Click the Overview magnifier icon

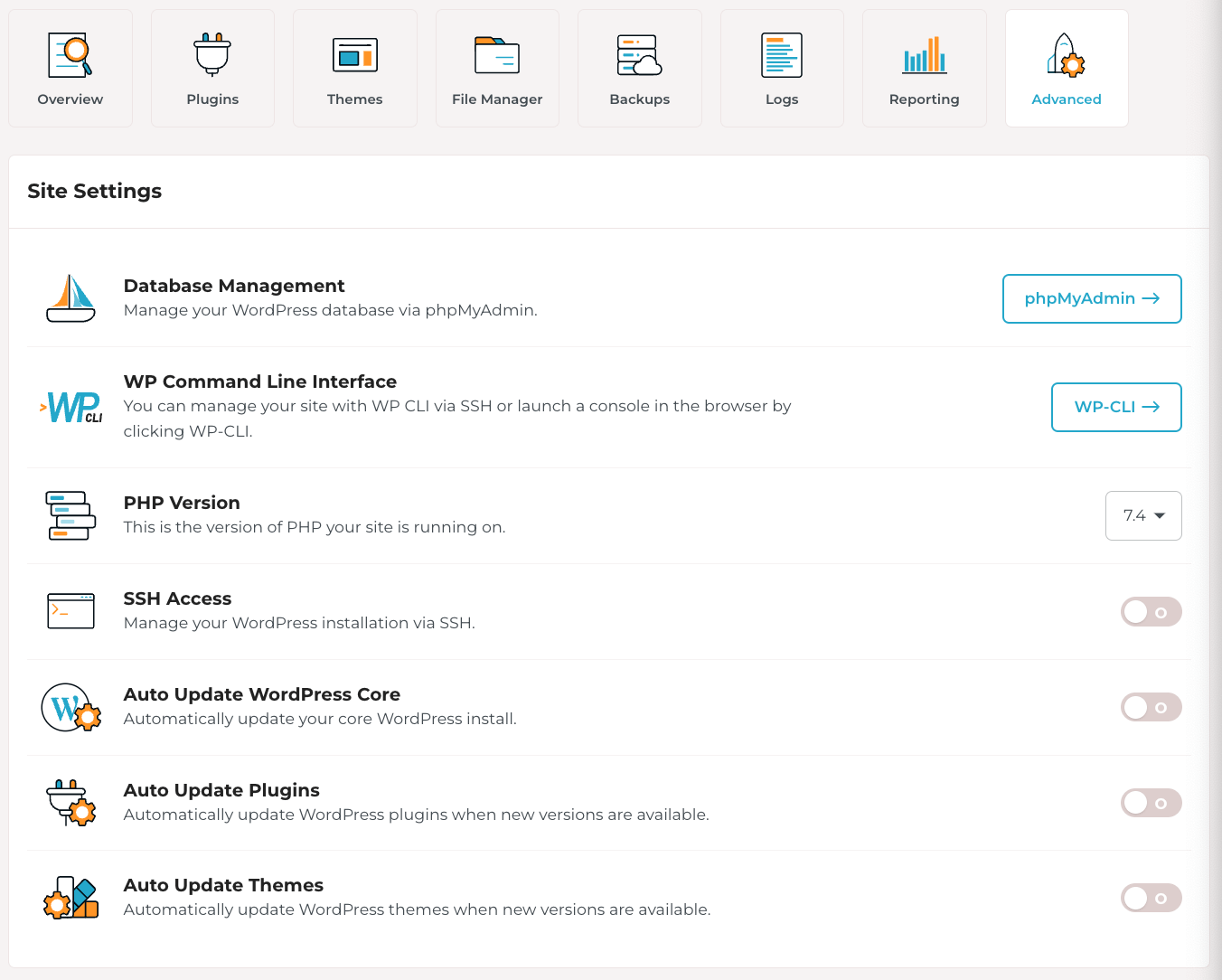(70, 55)
